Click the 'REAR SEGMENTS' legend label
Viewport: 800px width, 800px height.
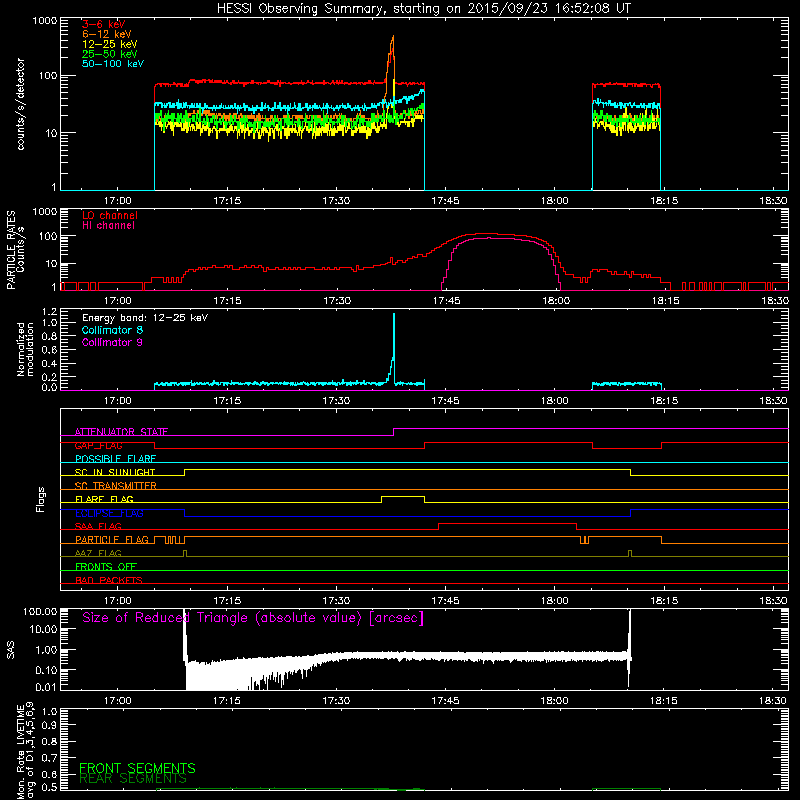[133, 778]
